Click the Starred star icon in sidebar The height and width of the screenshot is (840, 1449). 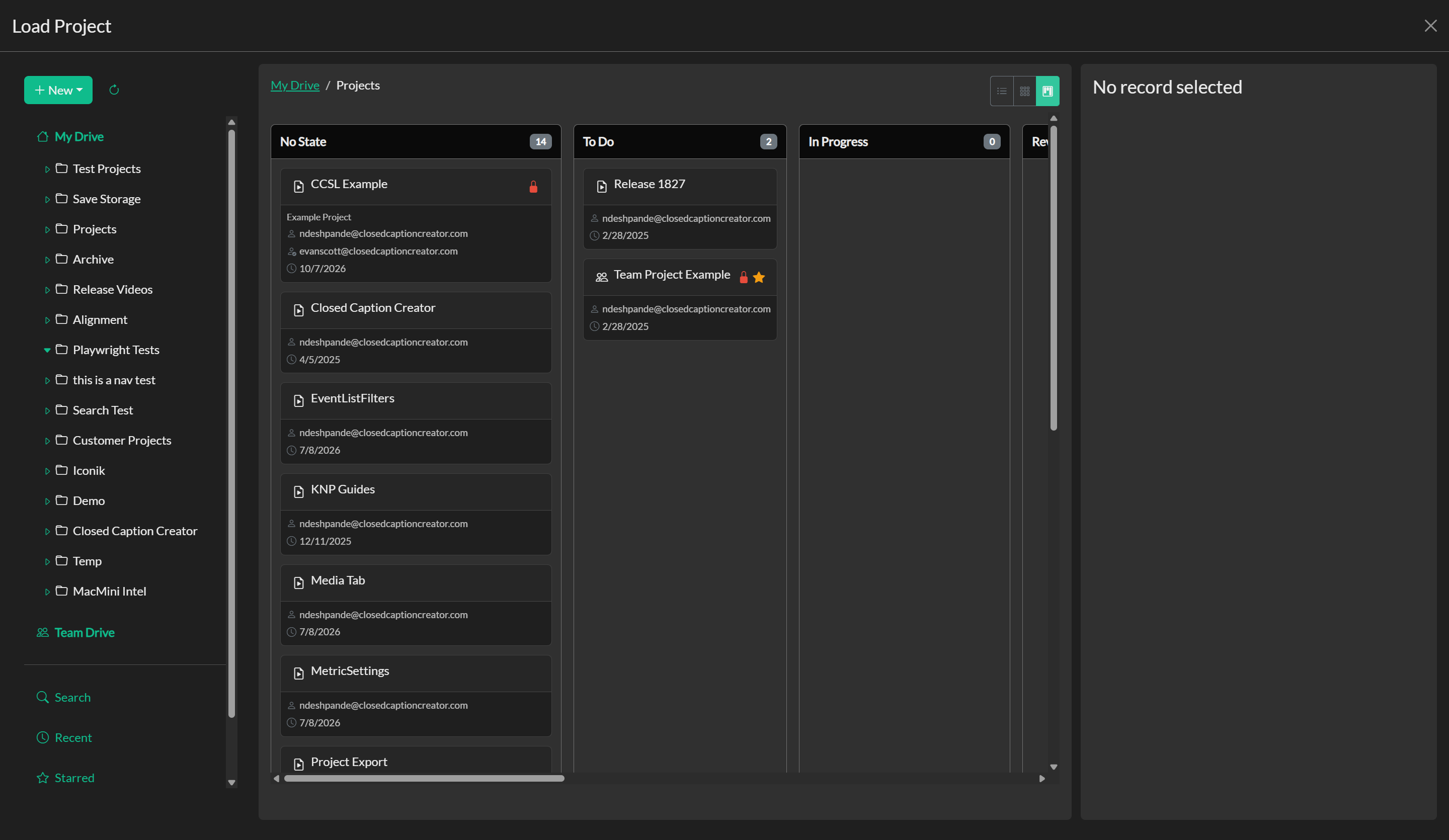(43, 778)
